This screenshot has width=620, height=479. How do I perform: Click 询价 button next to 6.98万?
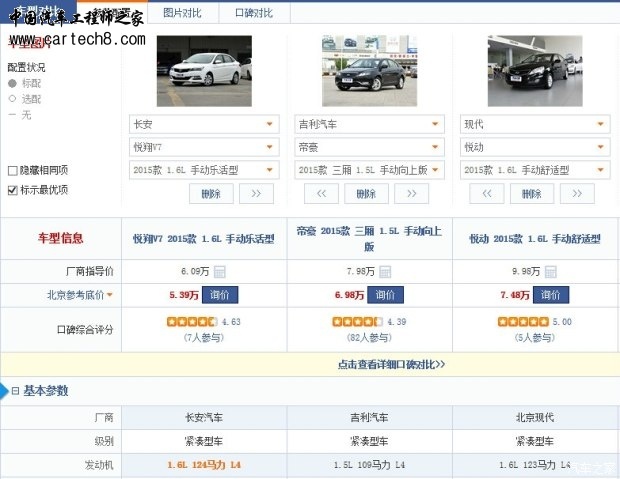[x=385, y=295]
